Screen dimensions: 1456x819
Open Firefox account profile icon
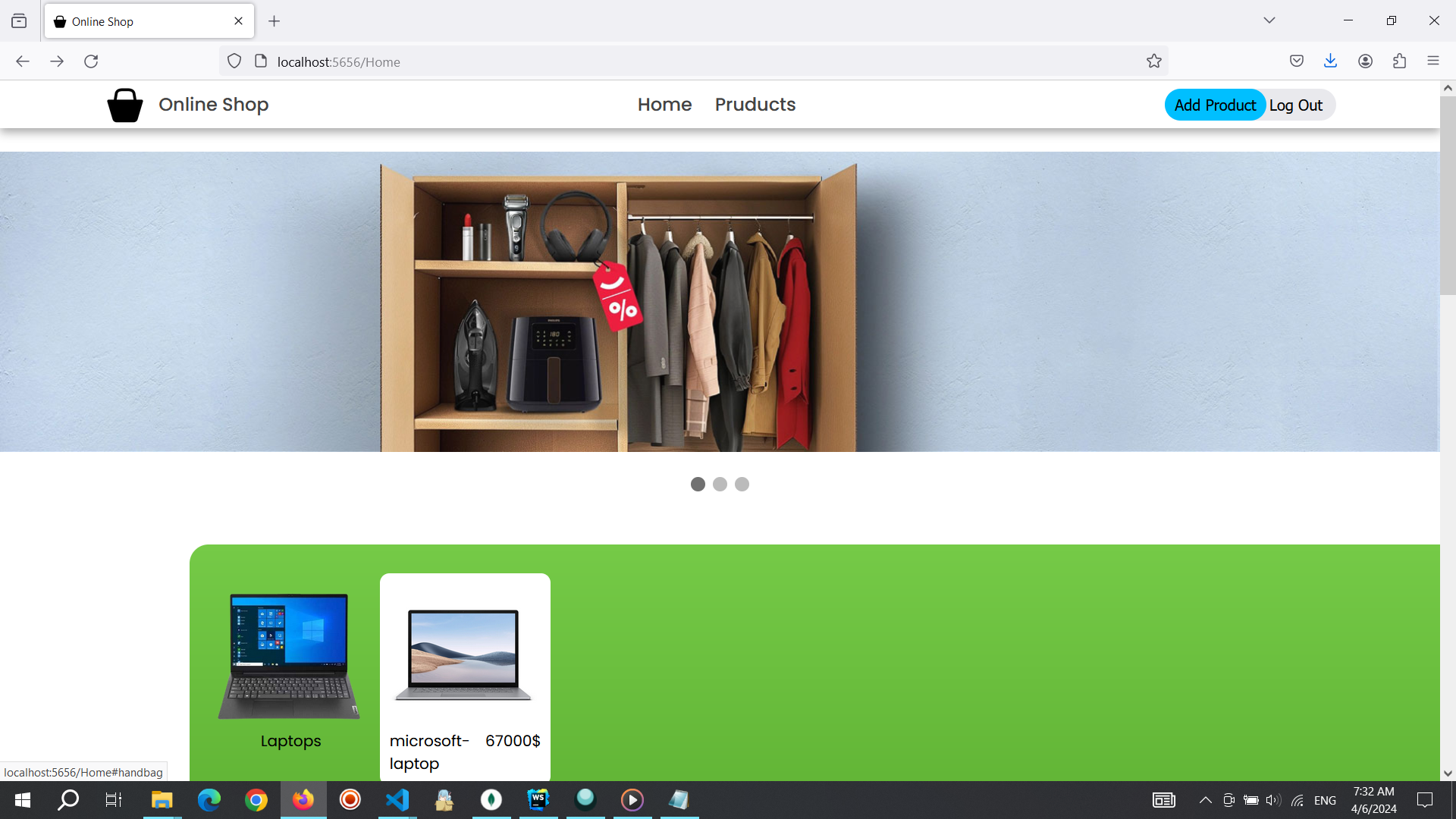pos(1365,61)
